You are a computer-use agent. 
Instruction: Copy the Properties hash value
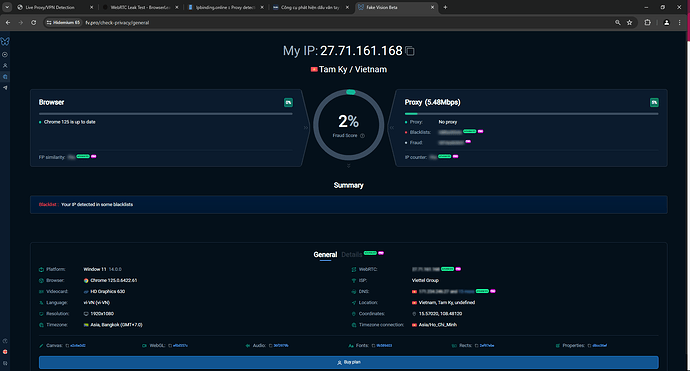click(x=589, y=345)
